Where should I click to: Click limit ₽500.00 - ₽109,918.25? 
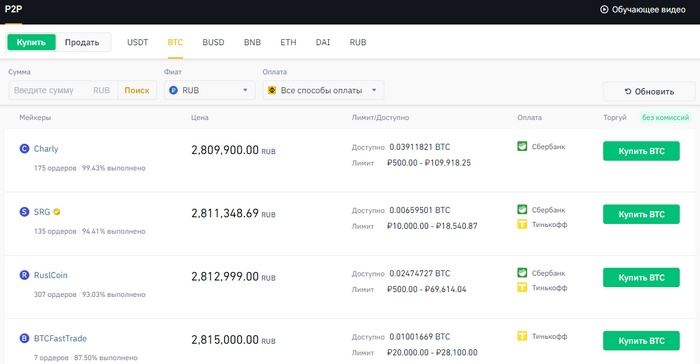429,163
